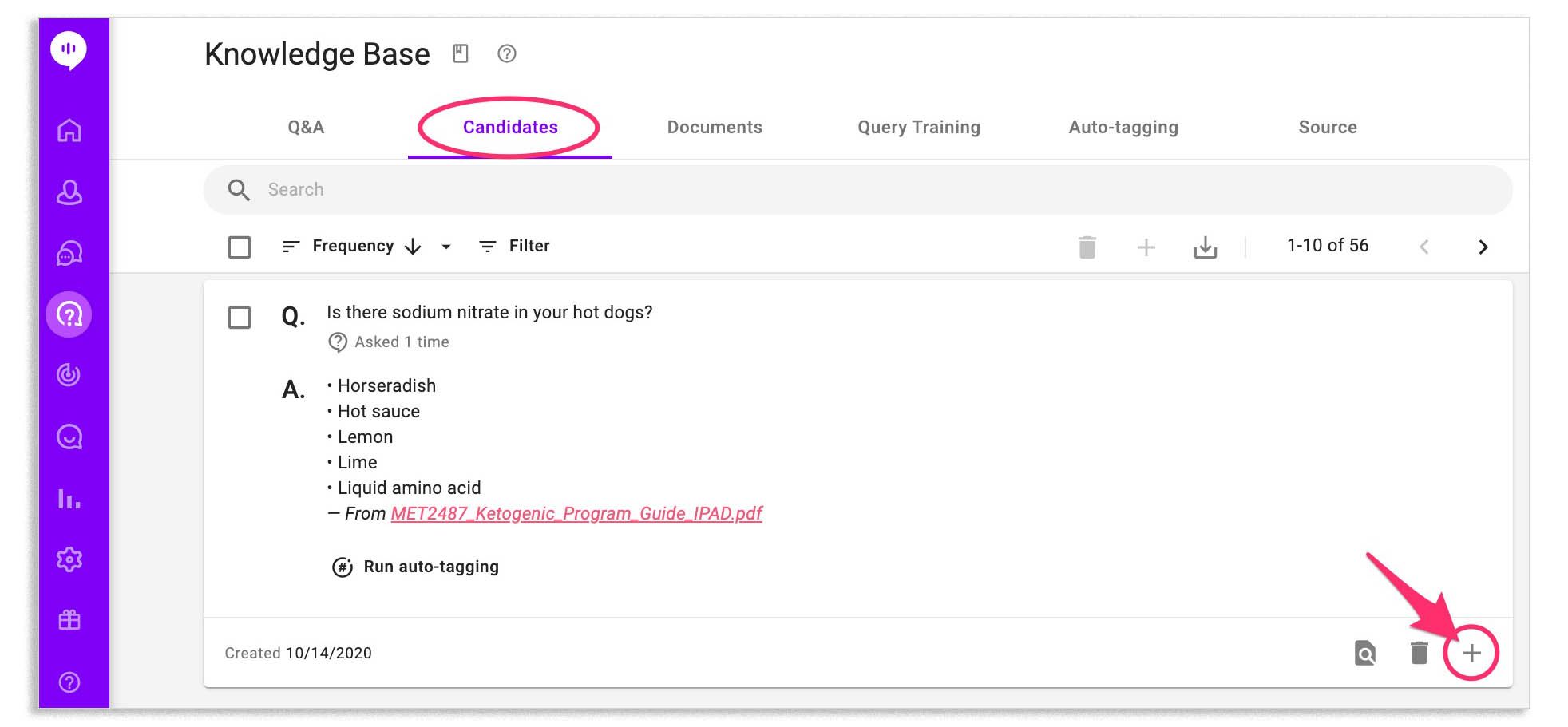The image size is (1568, 727).
Task: Switch to the Documents tab
Action: tap(715, 127)
